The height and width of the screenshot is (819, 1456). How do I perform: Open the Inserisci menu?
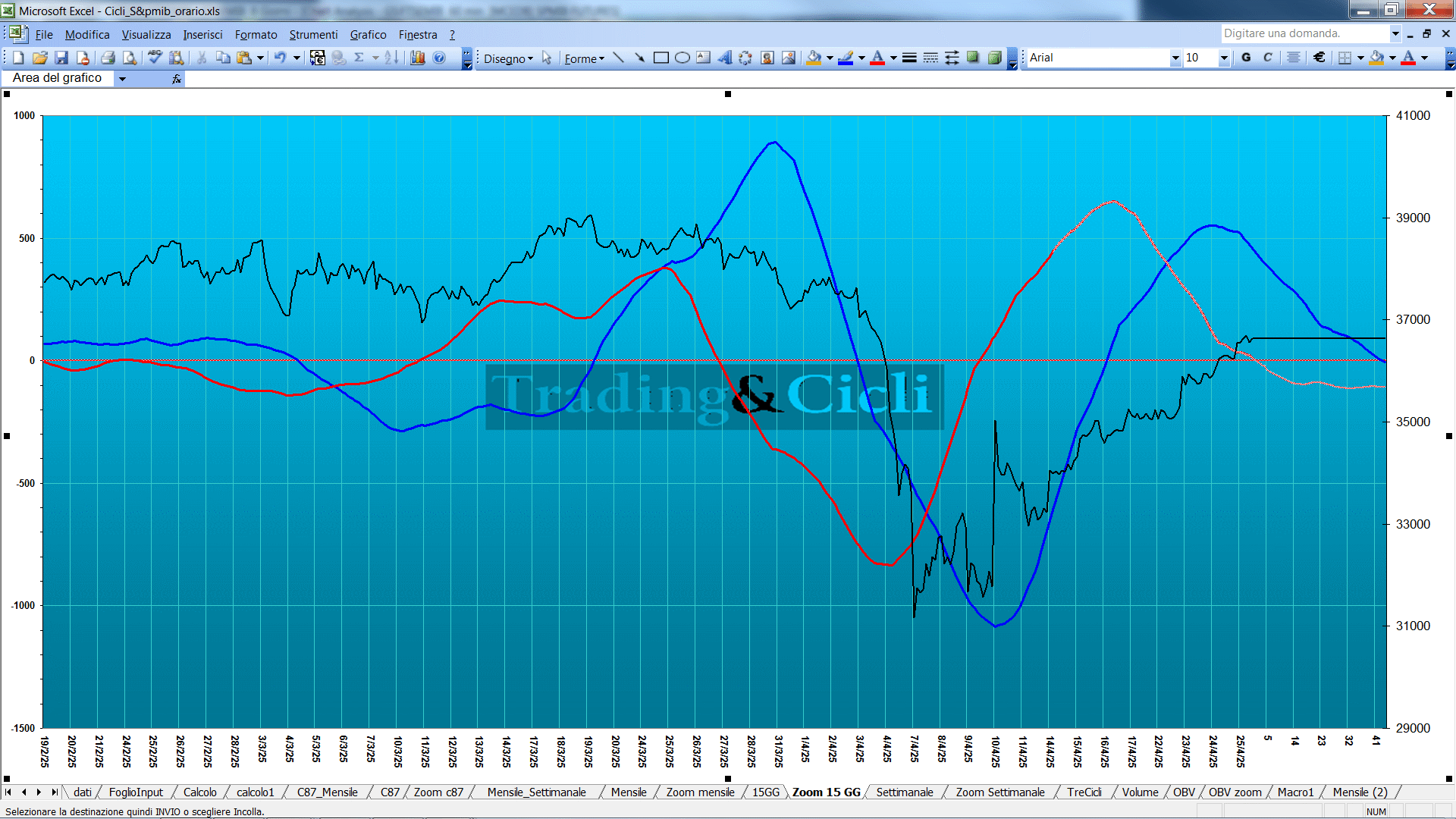click(202, 35)
